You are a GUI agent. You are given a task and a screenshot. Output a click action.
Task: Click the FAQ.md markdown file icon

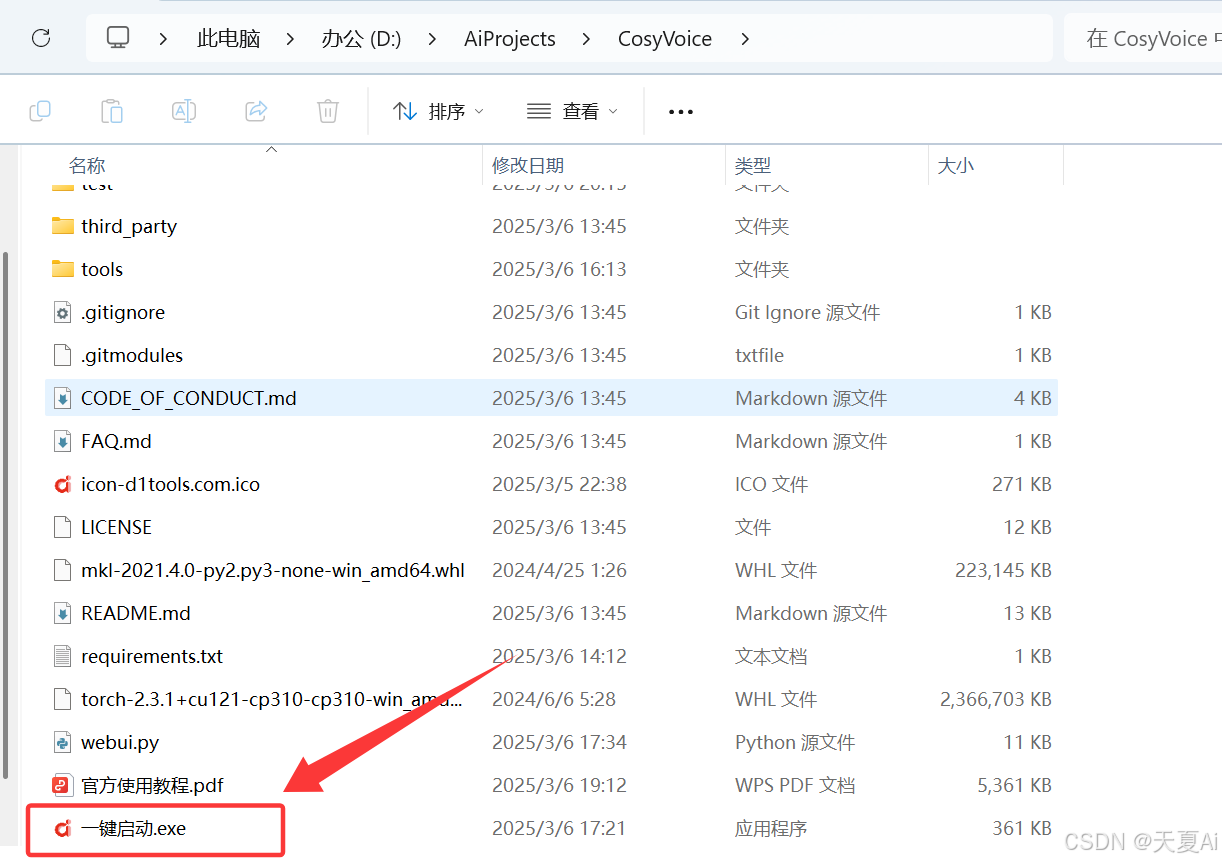click(x=63, y=441)
